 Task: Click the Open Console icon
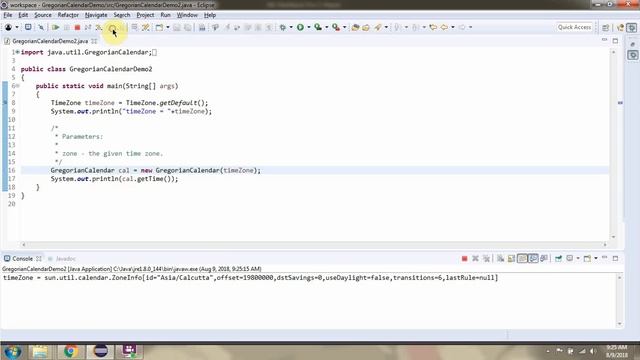[587, 258]
